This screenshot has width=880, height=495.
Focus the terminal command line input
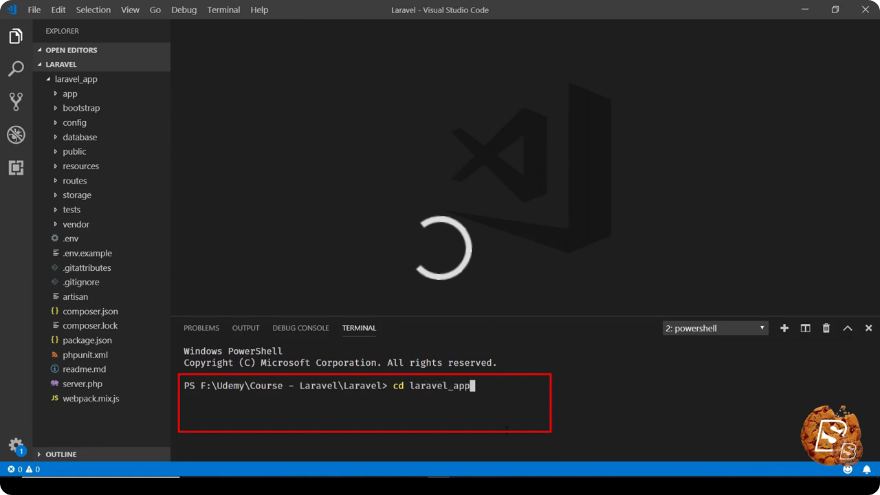point(330,386)
